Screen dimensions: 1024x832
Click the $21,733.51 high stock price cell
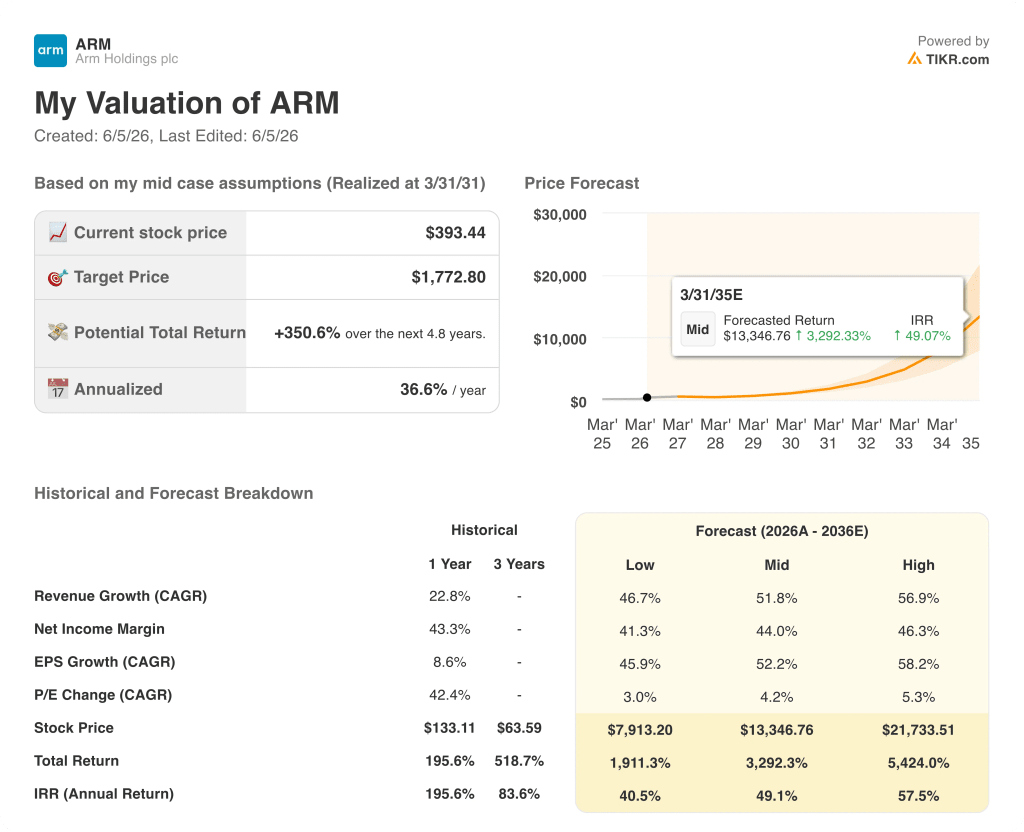[918, 729]
